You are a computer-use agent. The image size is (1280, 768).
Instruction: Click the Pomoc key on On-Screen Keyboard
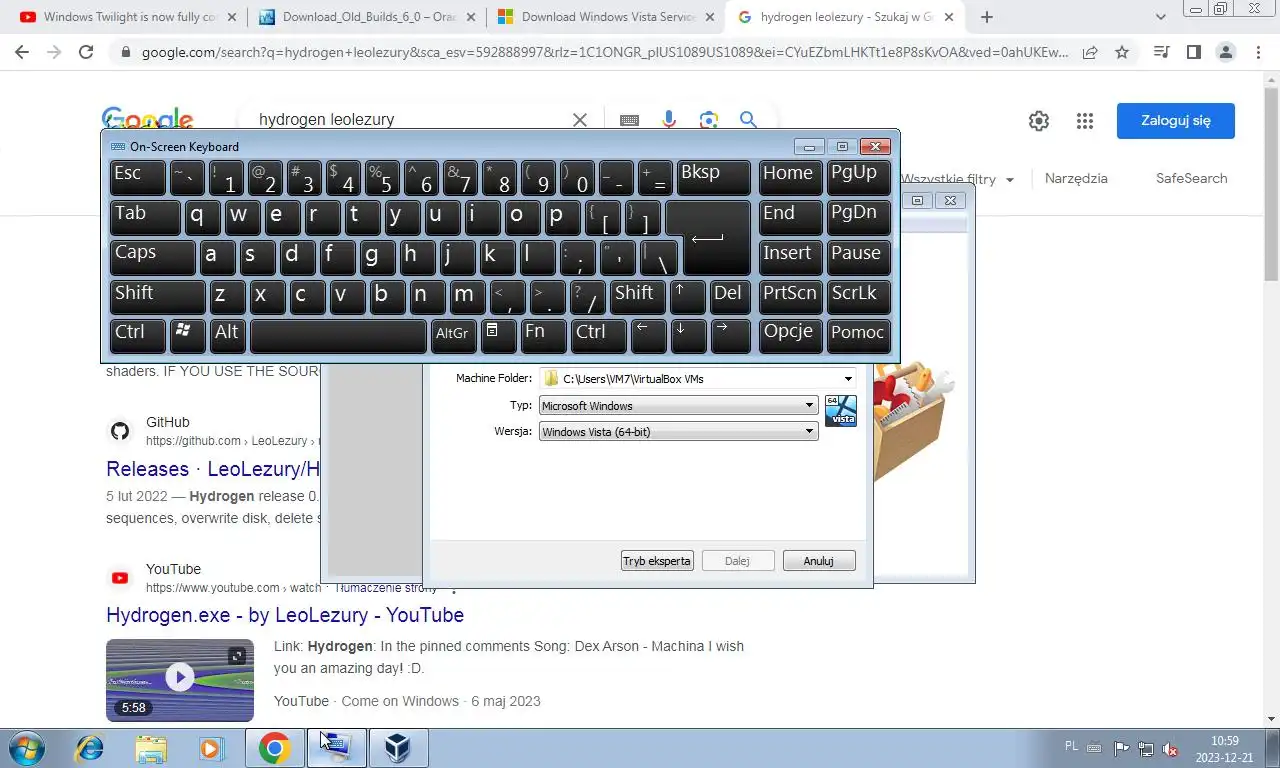(857, 335)
